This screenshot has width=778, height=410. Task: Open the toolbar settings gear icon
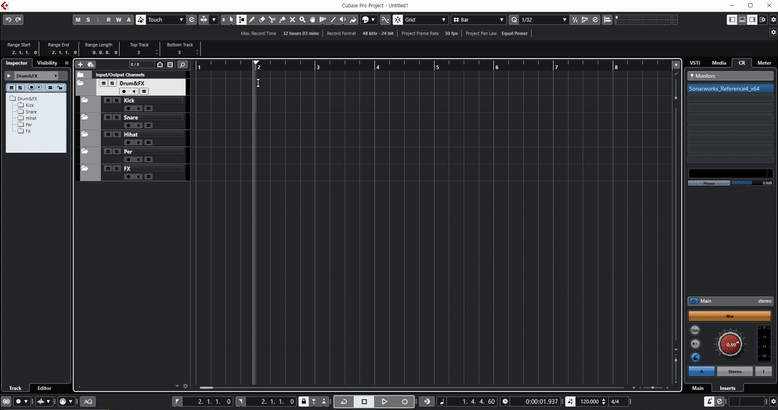tap(773, 20)
